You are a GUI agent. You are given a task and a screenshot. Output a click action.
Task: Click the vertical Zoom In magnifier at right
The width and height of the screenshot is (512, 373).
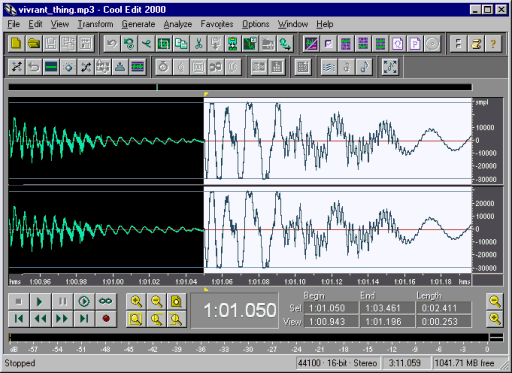point(495,319)
